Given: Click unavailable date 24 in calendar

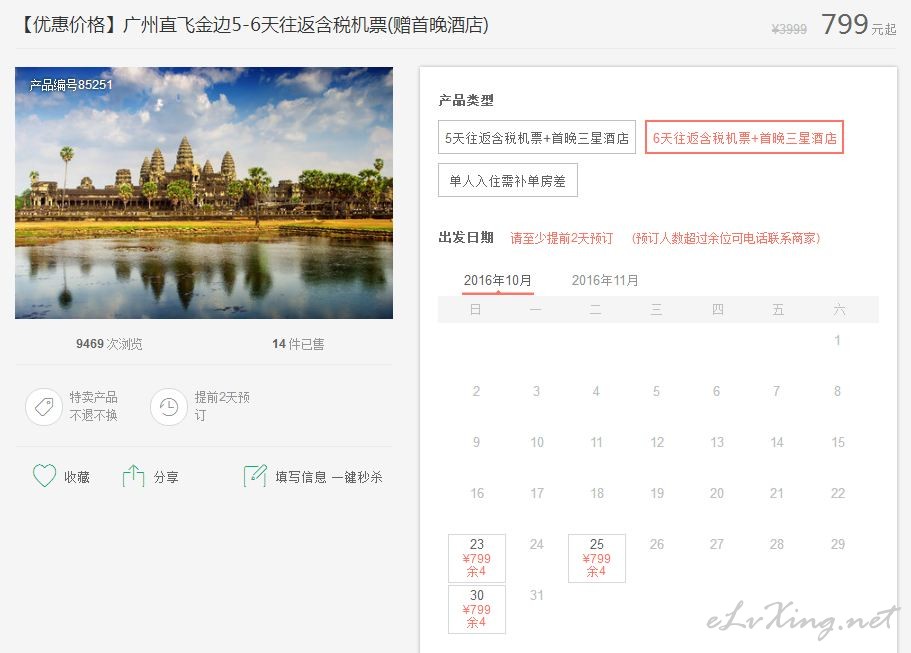Looking at the screenshot, I should pyautogui.click(x=537, y=544).
